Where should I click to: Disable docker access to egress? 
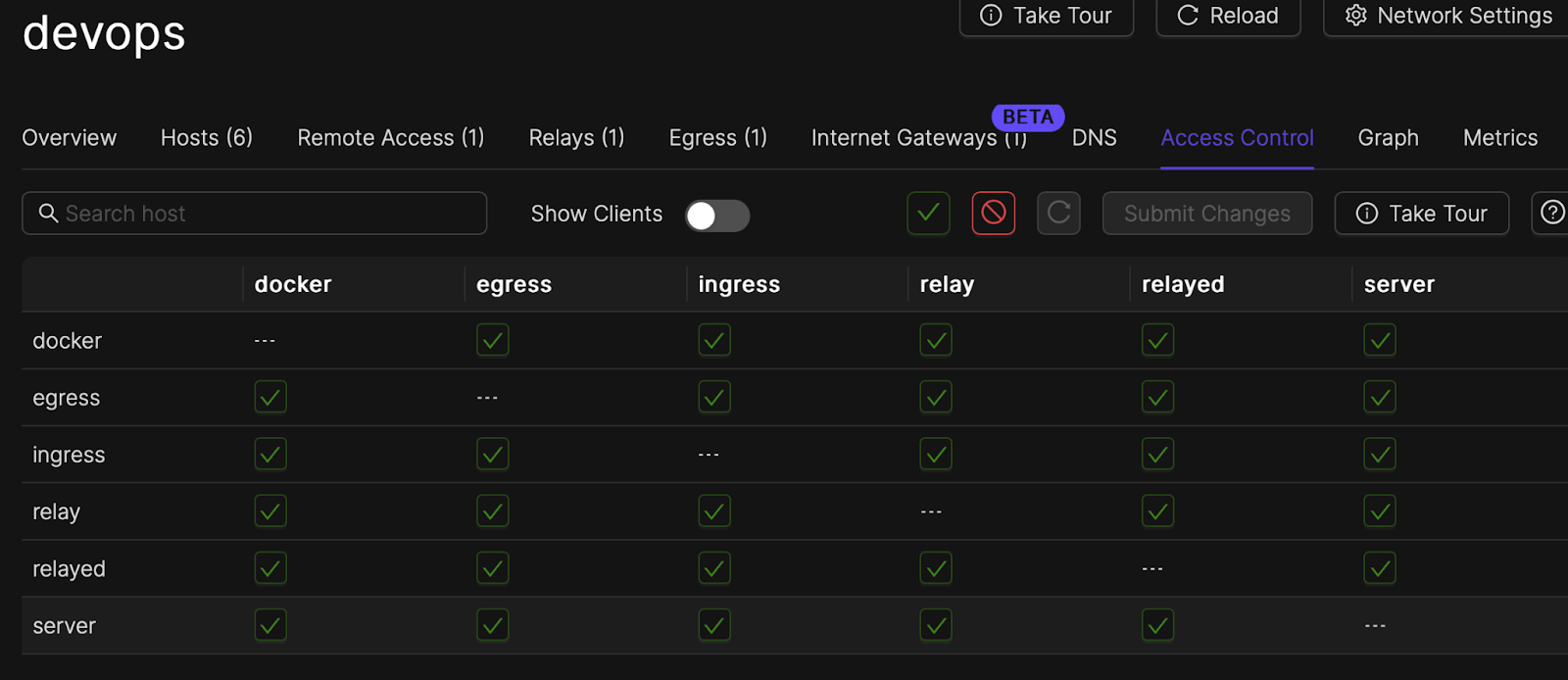tap(492, 340)
